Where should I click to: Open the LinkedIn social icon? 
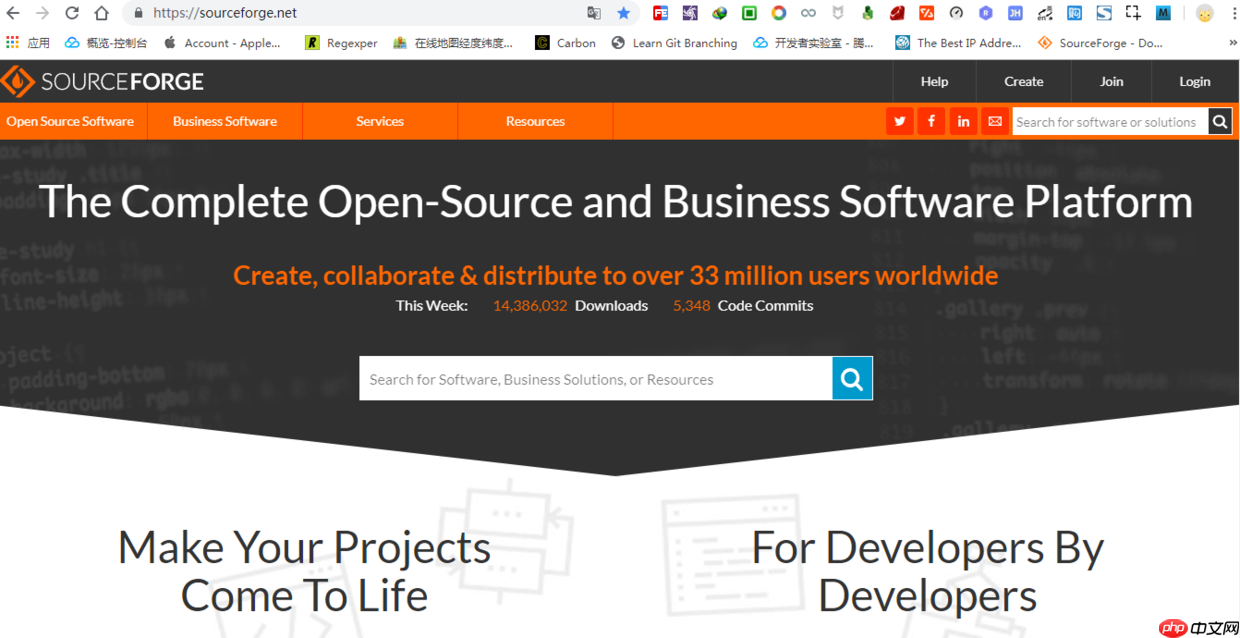(963, 121)
